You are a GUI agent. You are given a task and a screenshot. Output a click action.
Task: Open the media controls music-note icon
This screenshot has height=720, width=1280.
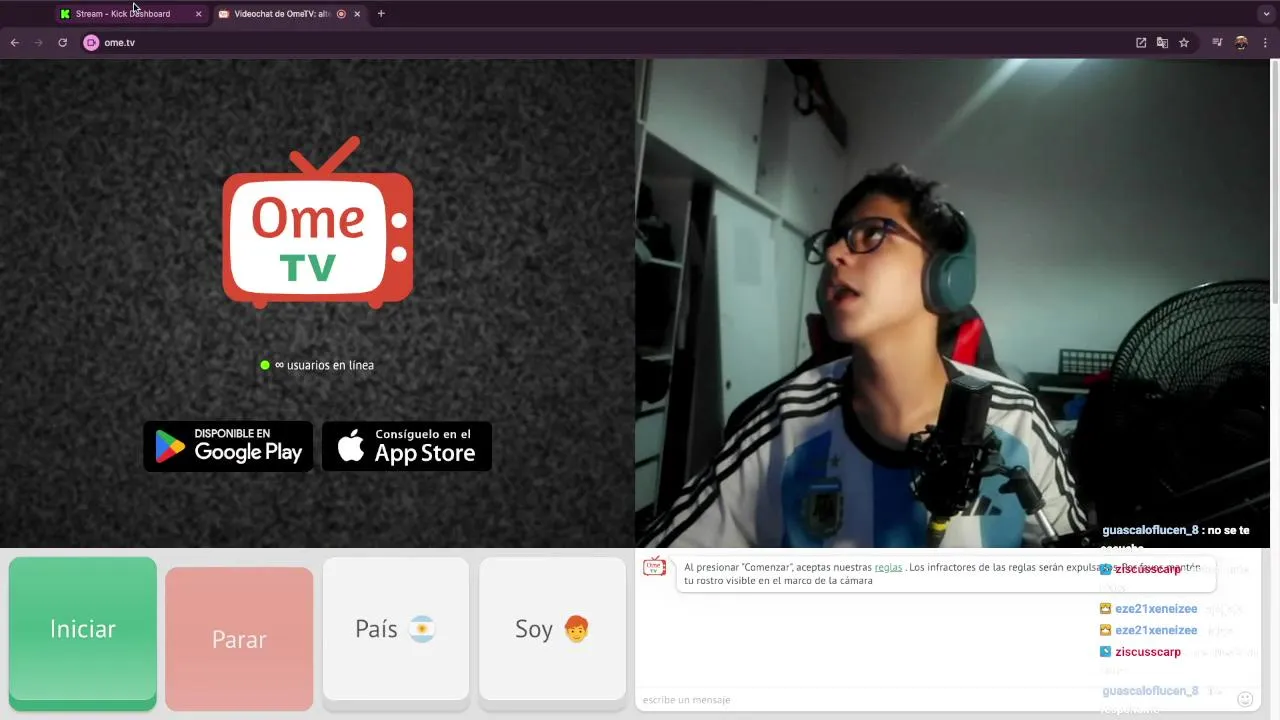pos(1217,43)
